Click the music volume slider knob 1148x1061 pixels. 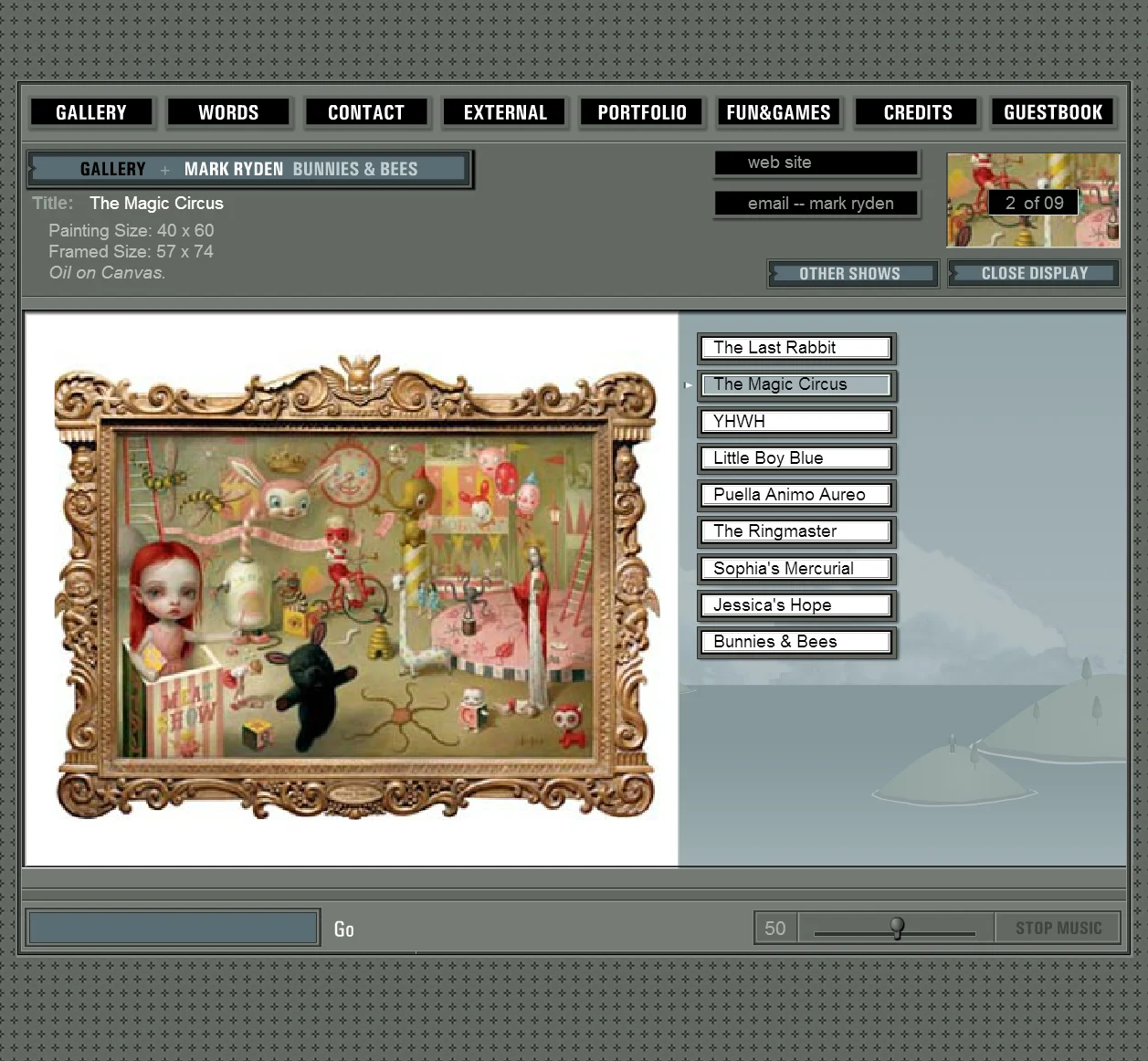897,928
